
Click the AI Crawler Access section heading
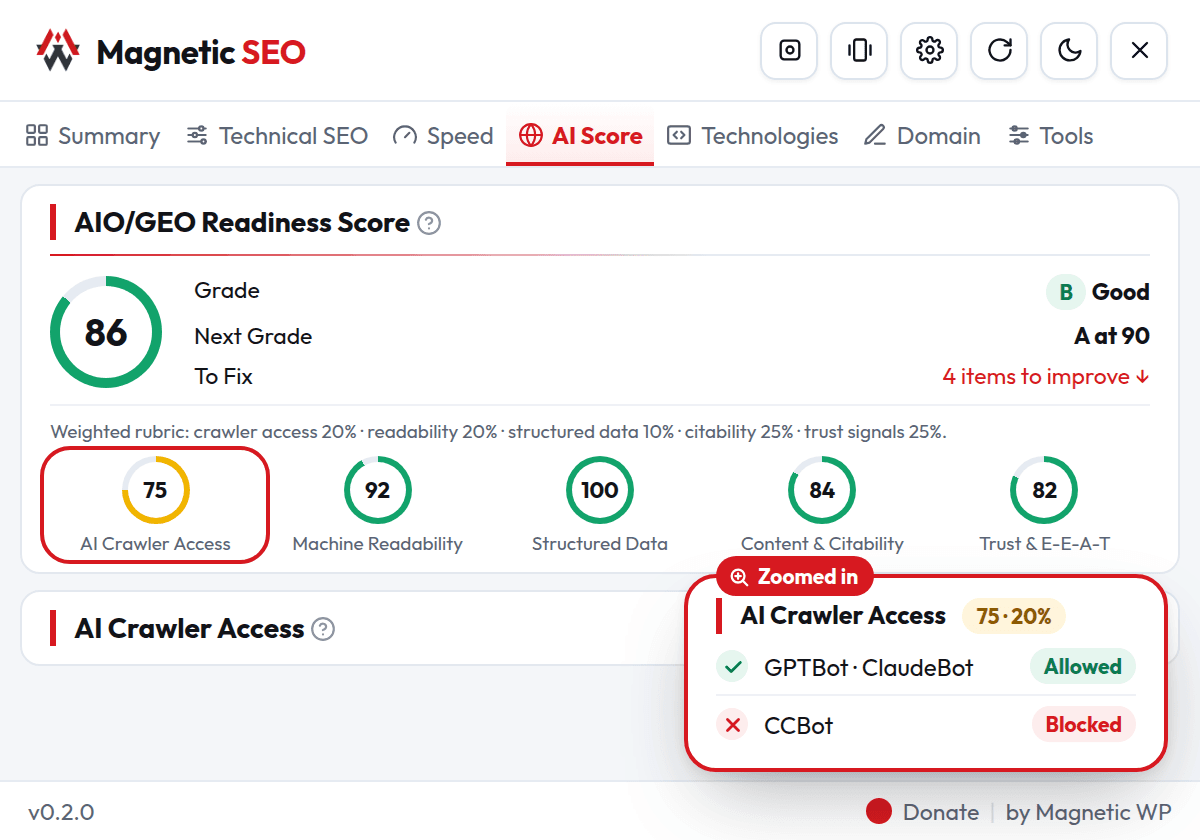click(x=189, y=629)
